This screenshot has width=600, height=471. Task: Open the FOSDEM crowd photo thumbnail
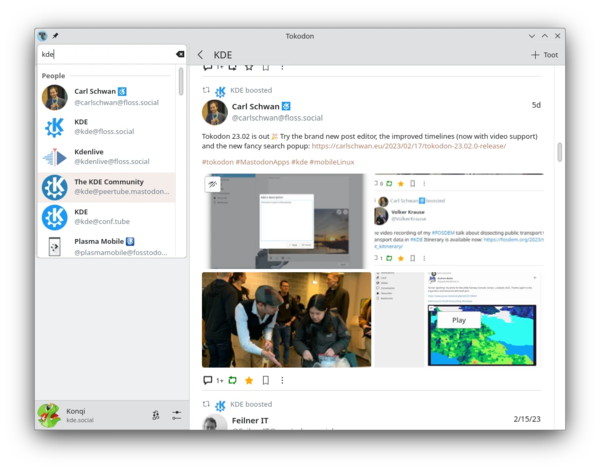tap(286, 319)
